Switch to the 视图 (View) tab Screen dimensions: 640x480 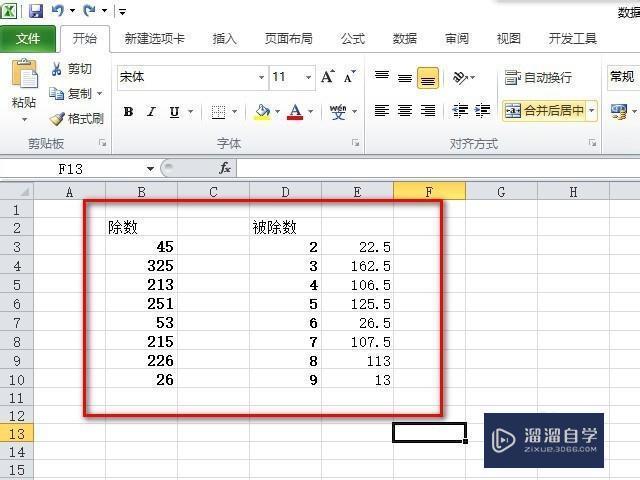tap(508, 39)
